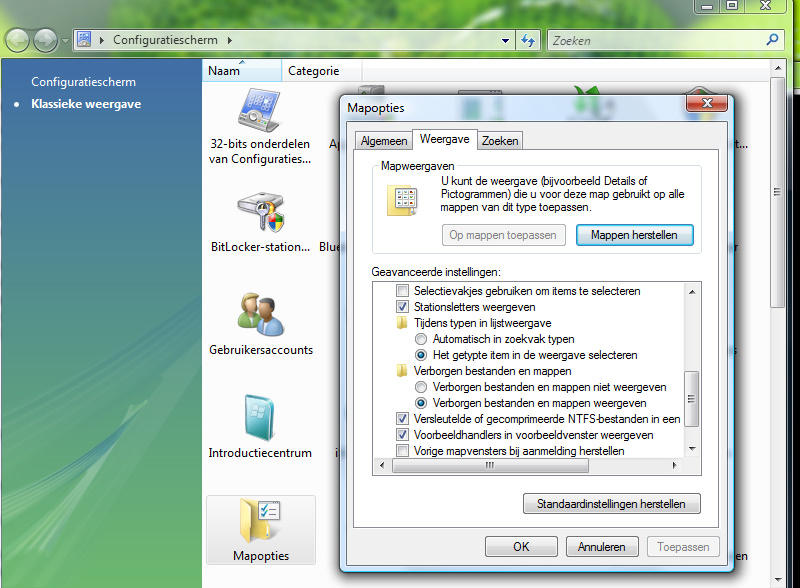The height and width of the screenshot is (588, 800).
Task: Click the Annuleren button
Action: (x=602, y=547)
